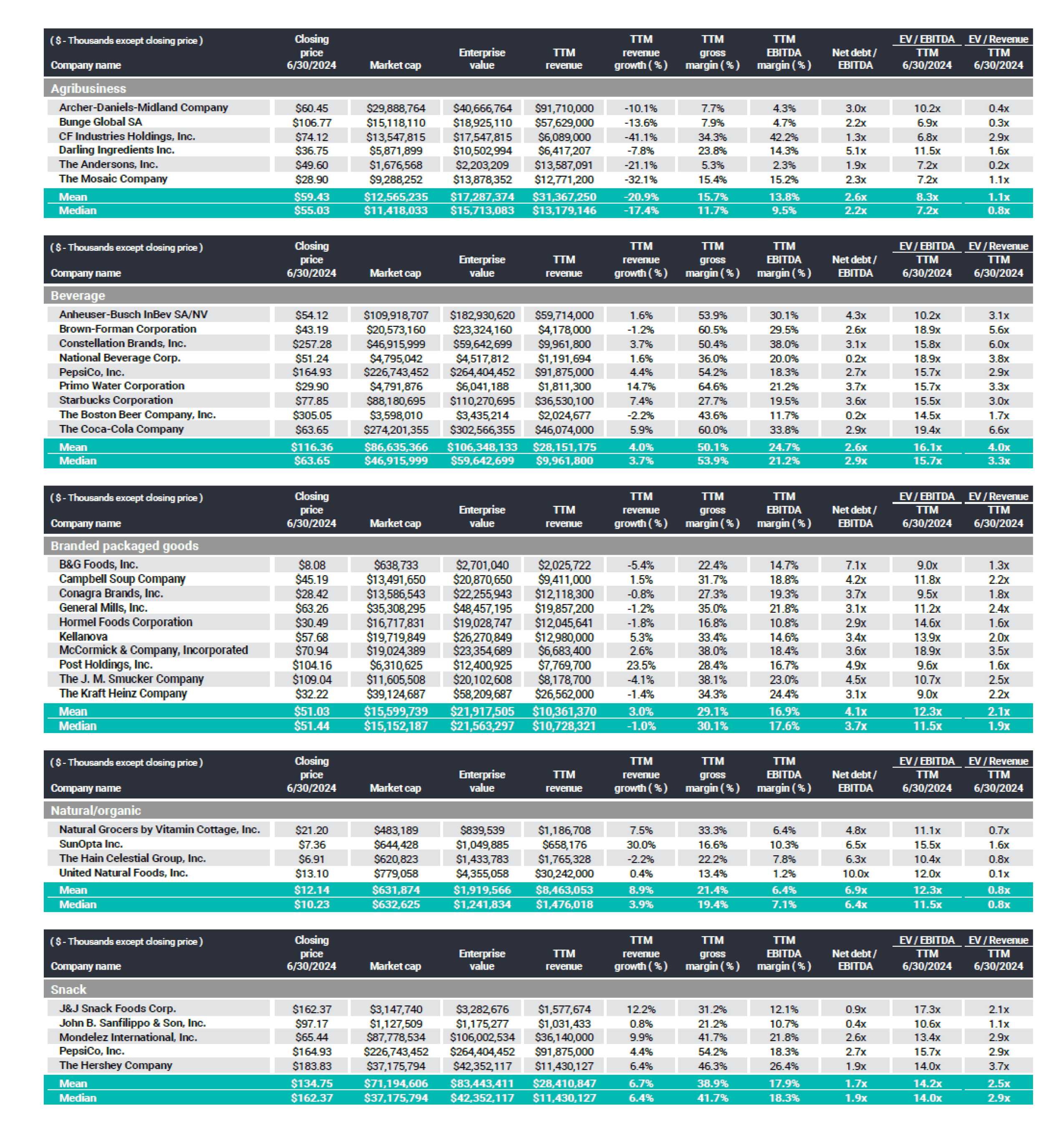This screenshot has height=1127, width=1064.
Task: Select The Kraft Heinz Company name
Action: click(123, 693)
